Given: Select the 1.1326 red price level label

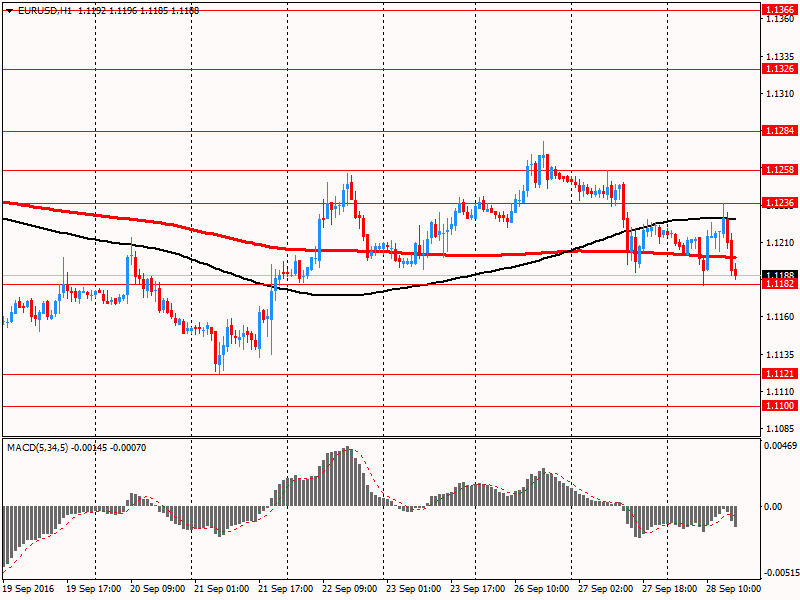Looking at the screenshot, I should point(779,69).
